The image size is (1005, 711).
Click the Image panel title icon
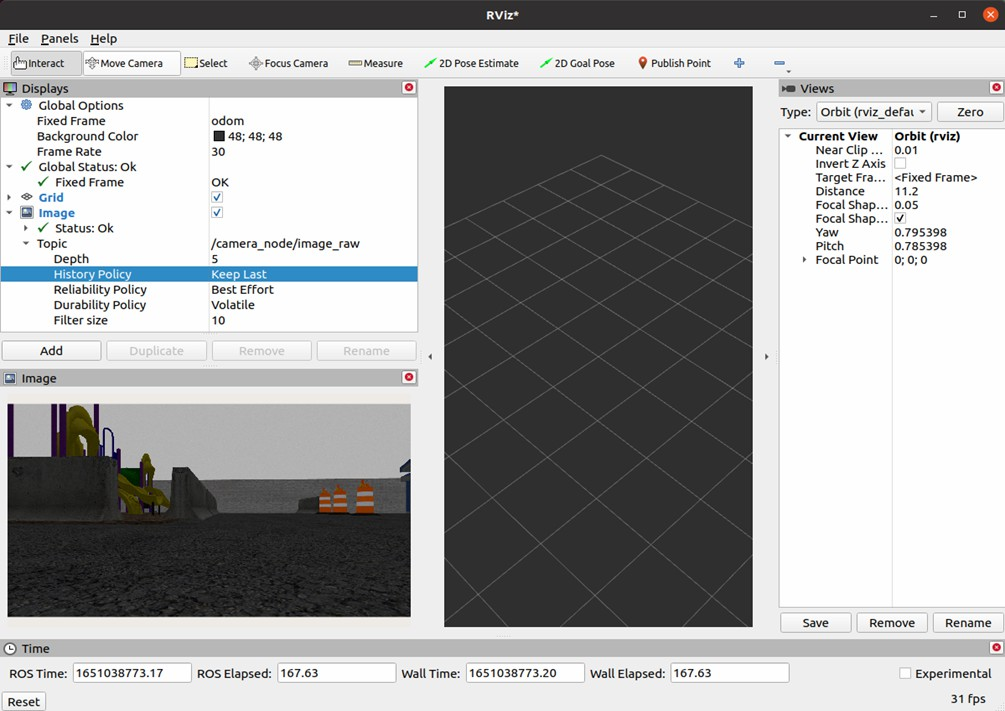(x=10, y=378)
